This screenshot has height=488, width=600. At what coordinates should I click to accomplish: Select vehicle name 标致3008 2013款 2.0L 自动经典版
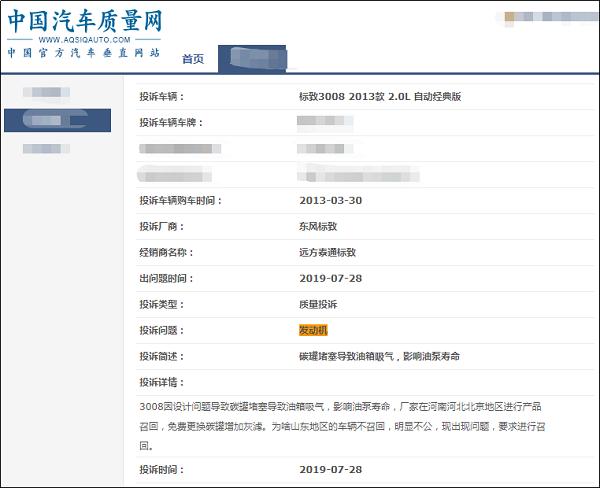pyautogui.click(x=380, y=96)
